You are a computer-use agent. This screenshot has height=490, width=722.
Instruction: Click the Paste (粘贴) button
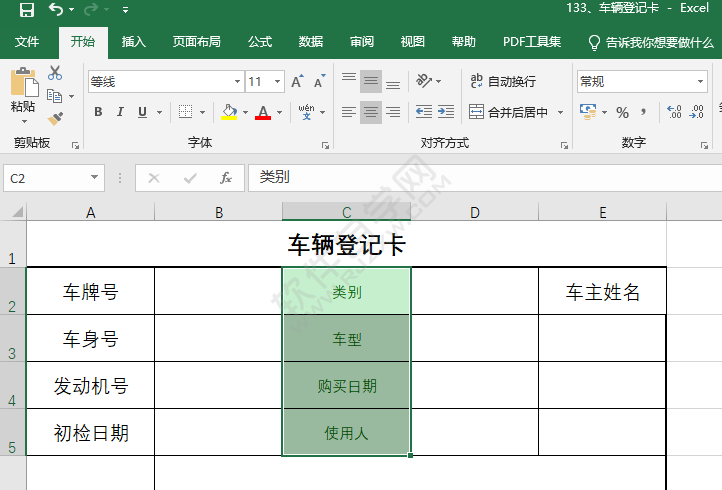point(22,92)
